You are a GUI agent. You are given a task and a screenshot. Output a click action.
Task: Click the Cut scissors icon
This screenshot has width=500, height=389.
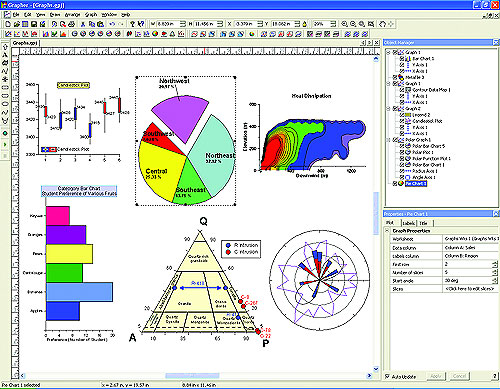pos(83,24)
